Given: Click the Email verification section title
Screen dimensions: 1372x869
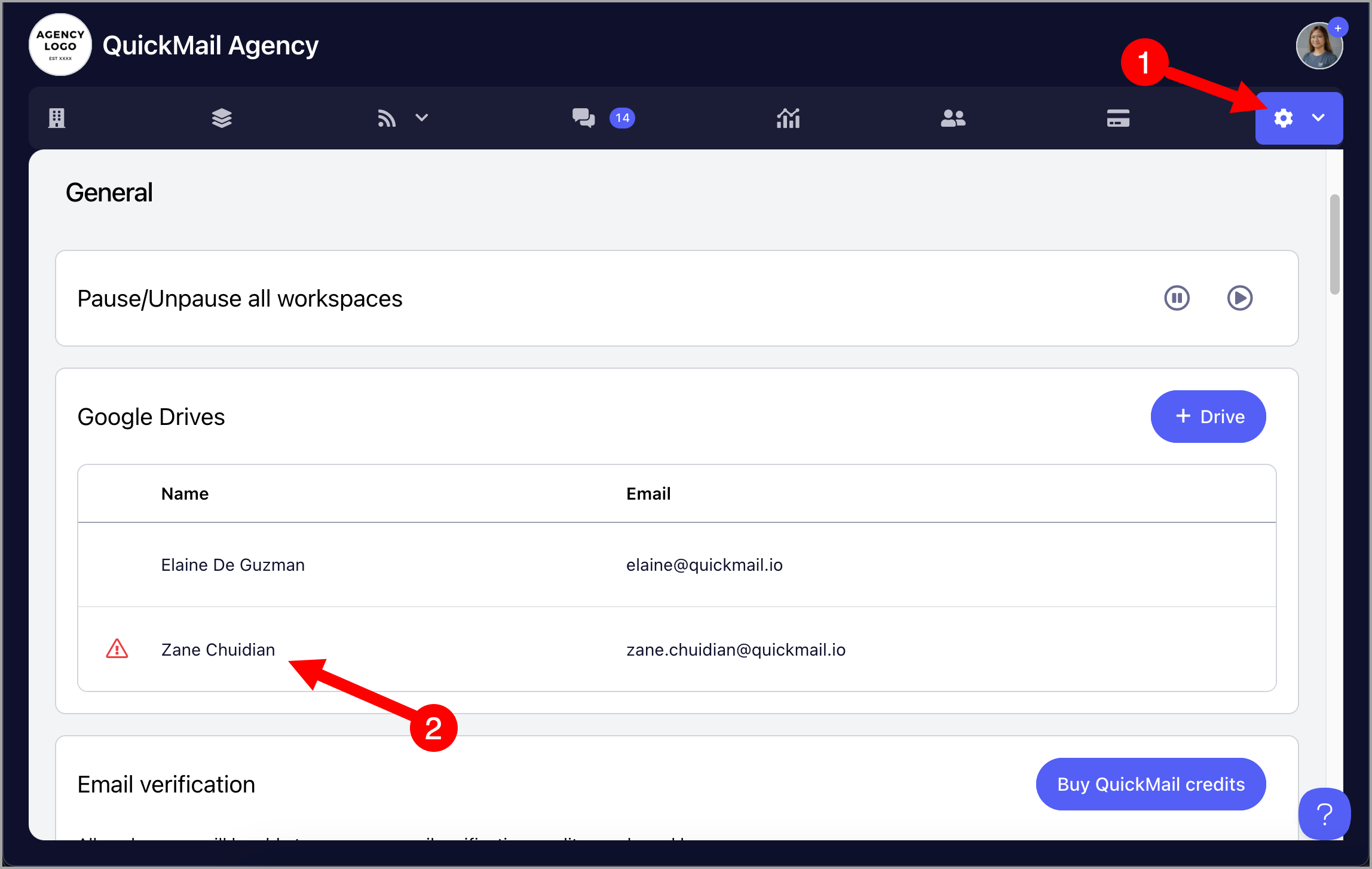Looking at the screenshot, I should (166, 785).
